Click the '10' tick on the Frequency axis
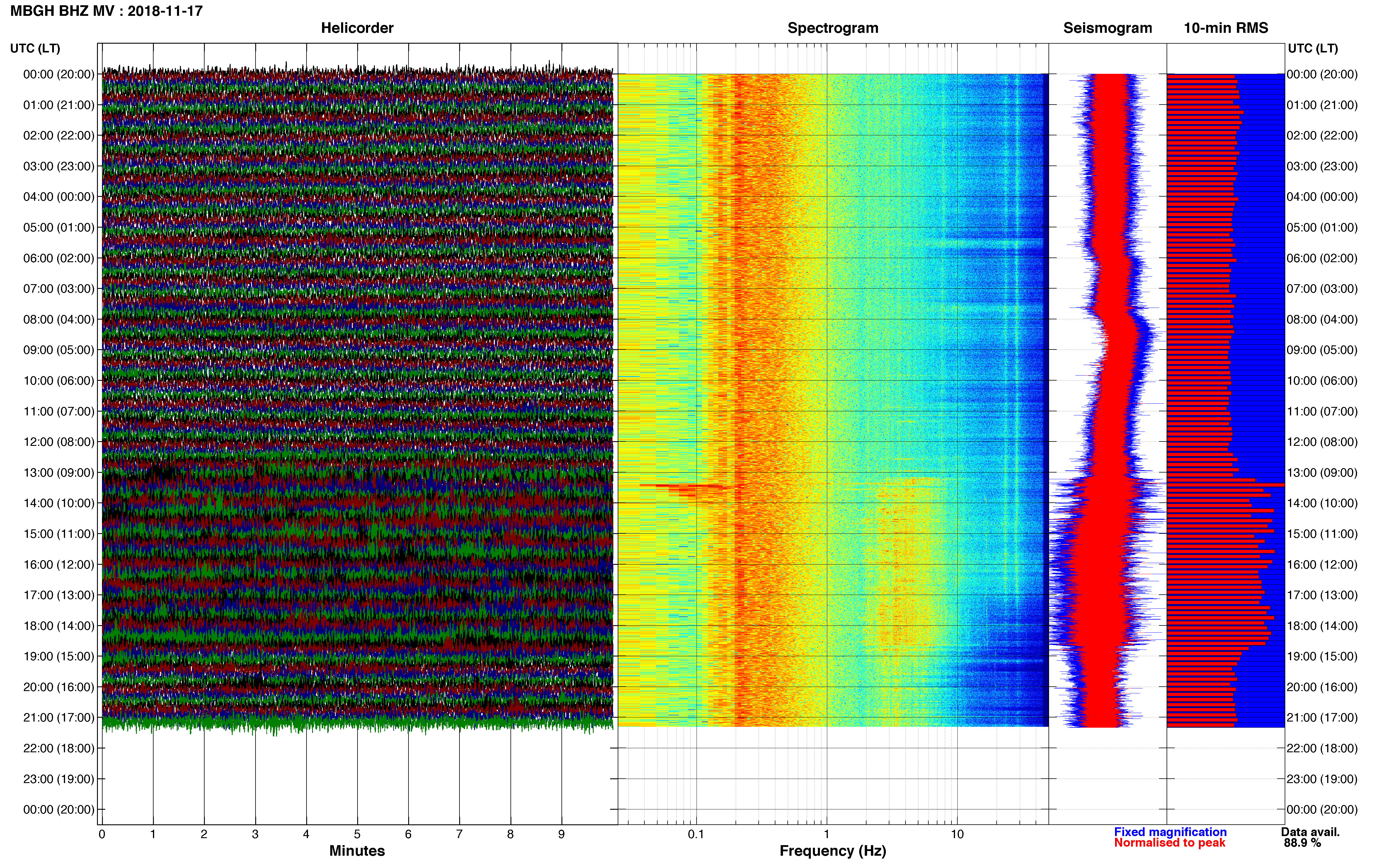This screenshot has height=868, width=1389. tap(957, 834)
